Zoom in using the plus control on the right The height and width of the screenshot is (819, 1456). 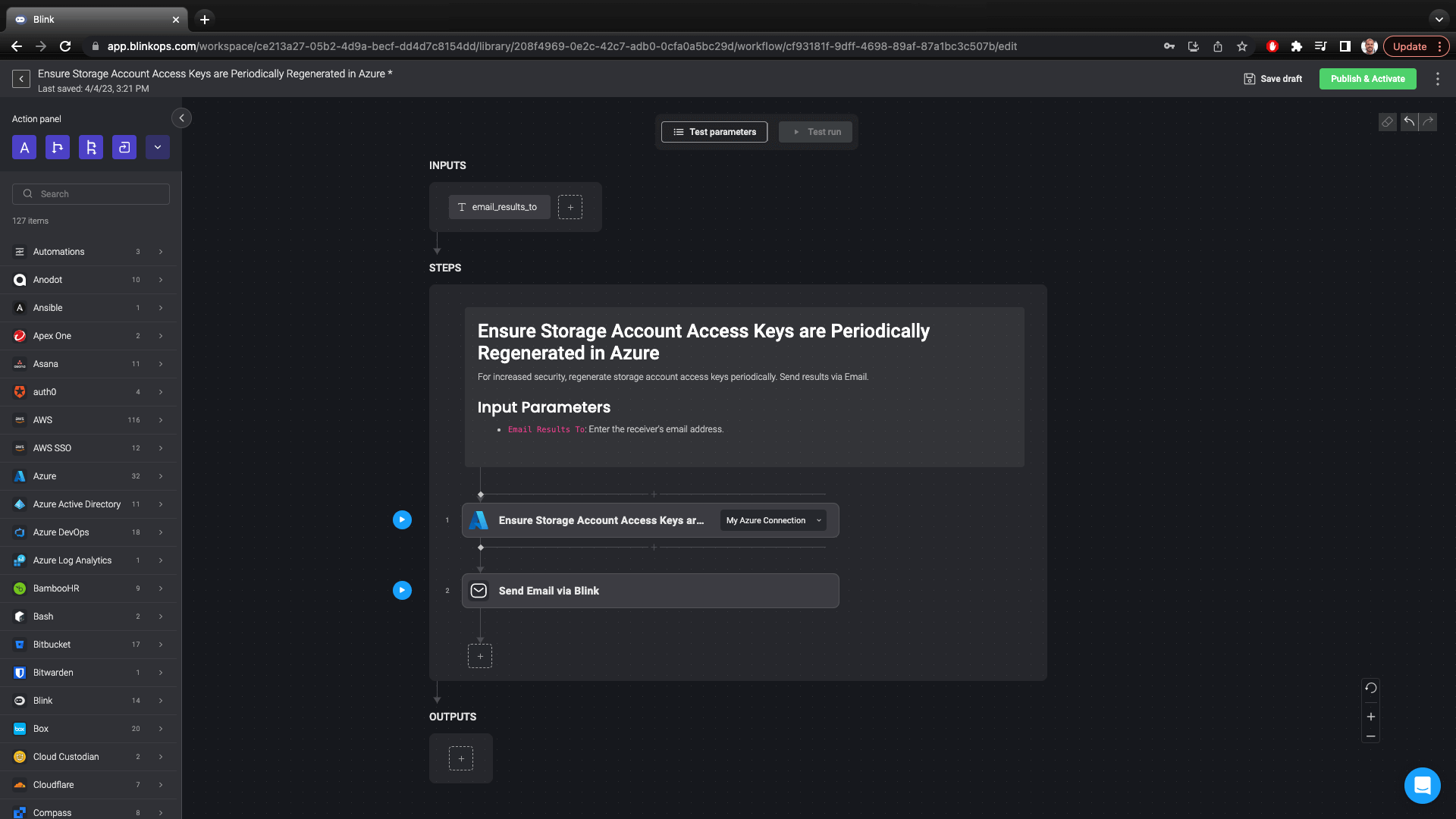click(x=1371, y=716)
